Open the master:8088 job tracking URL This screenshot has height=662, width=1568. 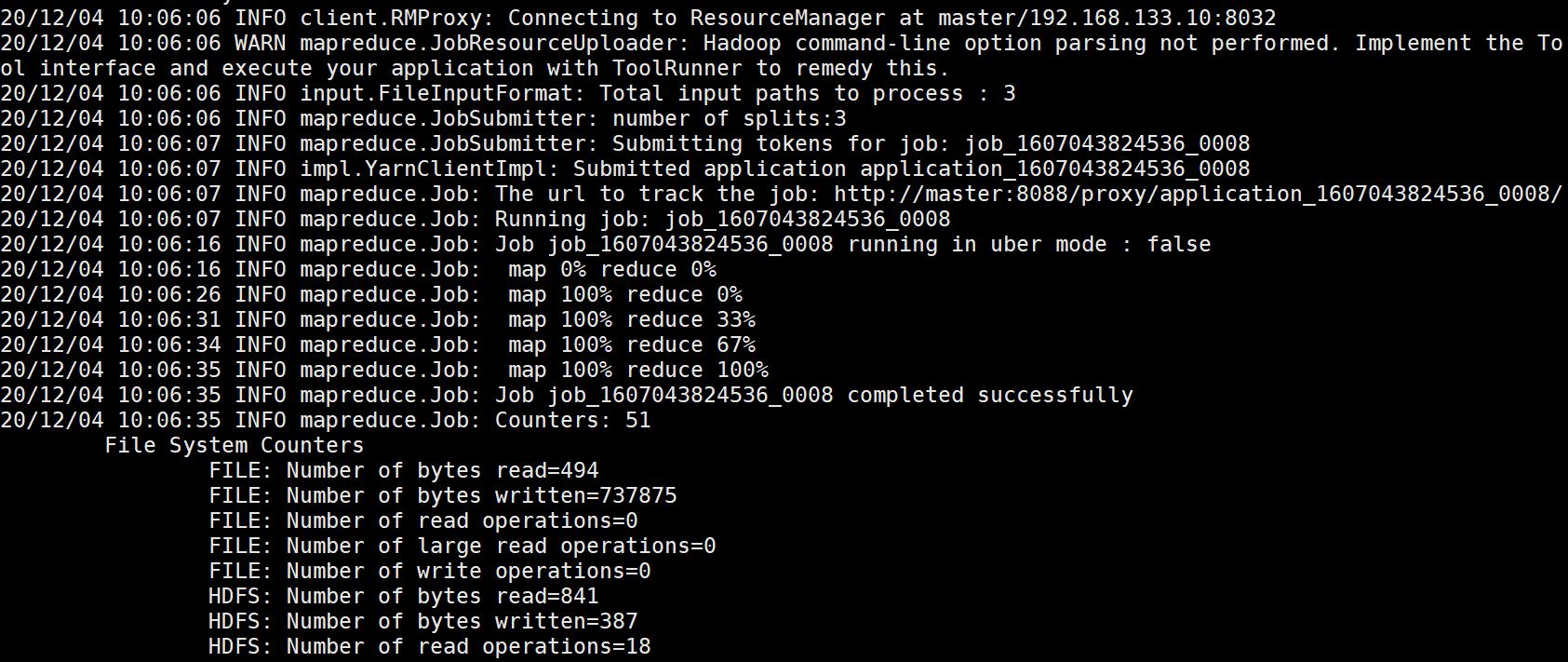pyautogui.click(x=1197, y=194)
